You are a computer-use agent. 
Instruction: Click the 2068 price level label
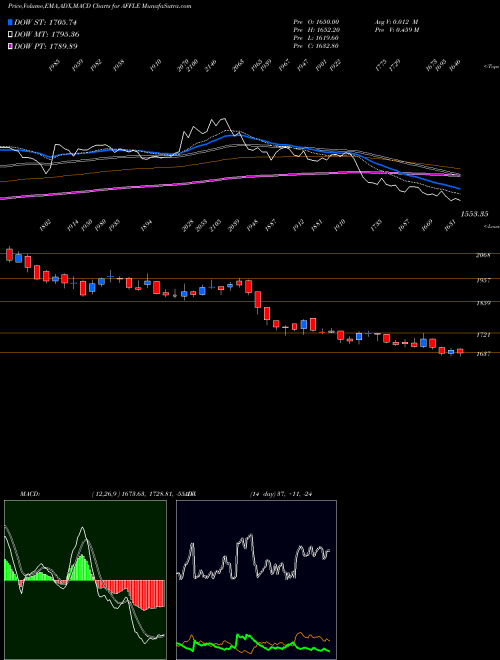click(483, 255)
